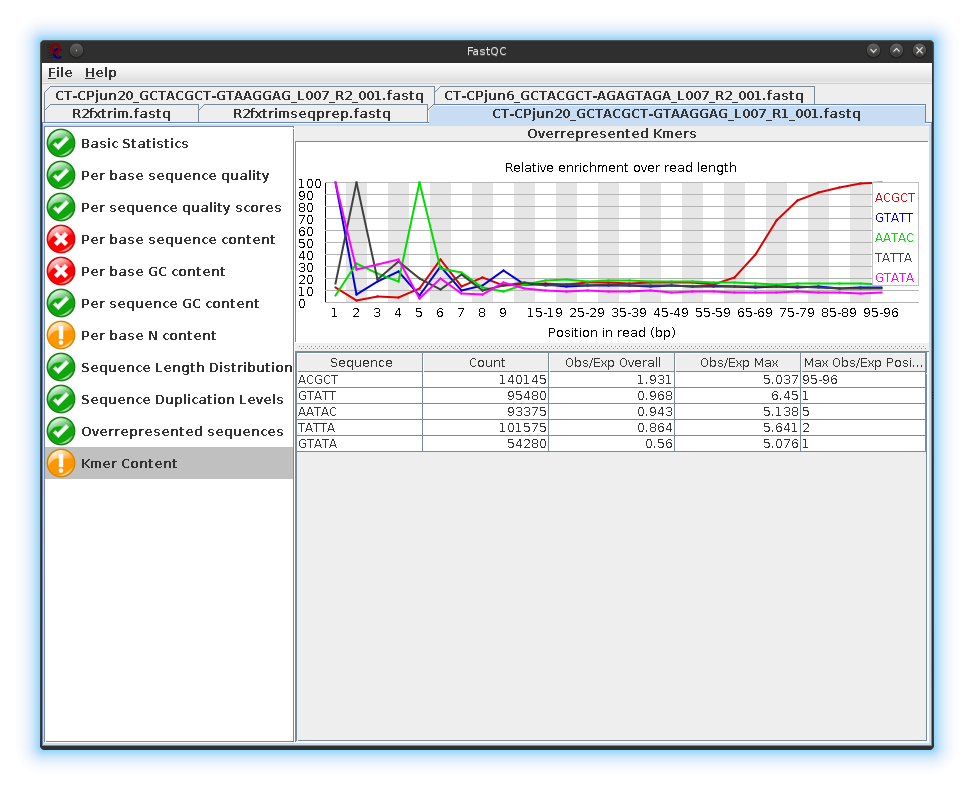Click count value 95480
The width and height of the screenshot is (974, 790).
486,396
